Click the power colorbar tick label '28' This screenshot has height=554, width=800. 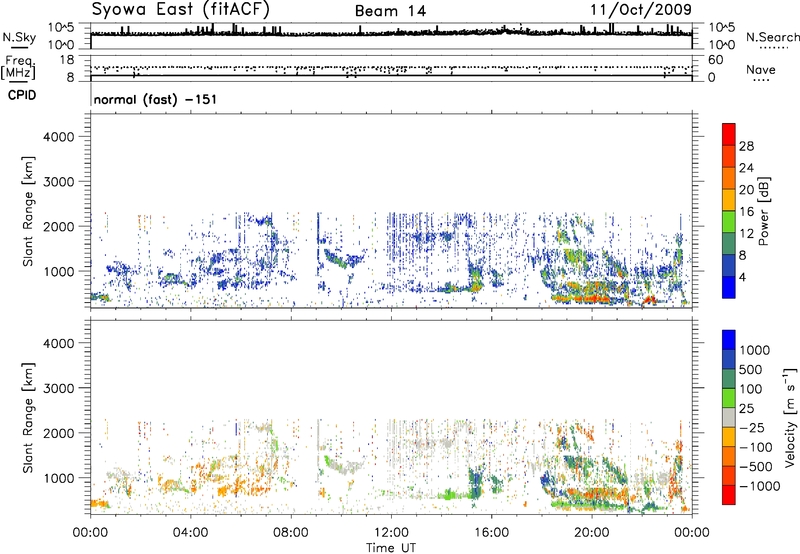[x=746, y=146]
